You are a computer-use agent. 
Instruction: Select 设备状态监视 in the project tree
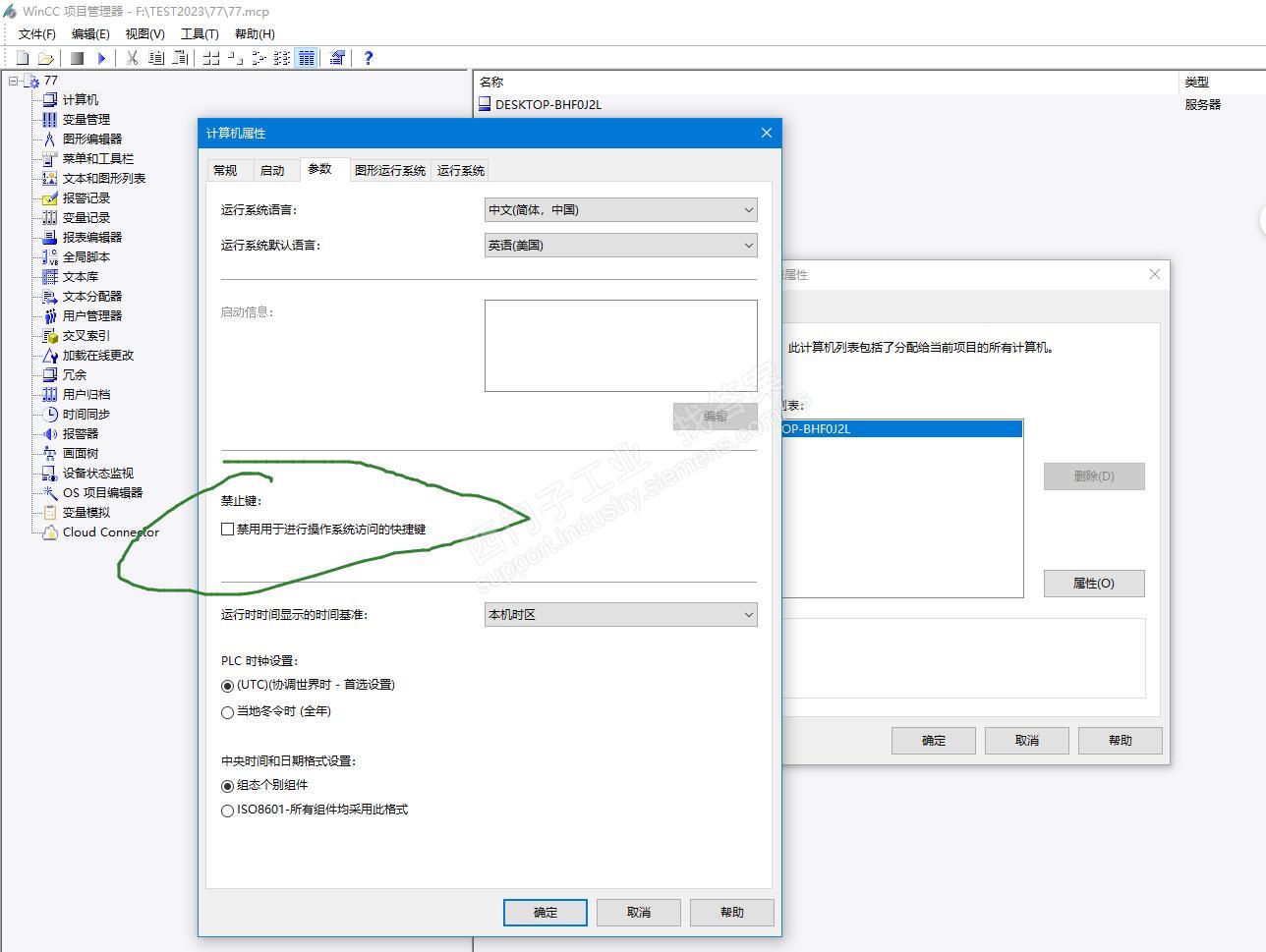pyautogui.click(x=98, y=473)
